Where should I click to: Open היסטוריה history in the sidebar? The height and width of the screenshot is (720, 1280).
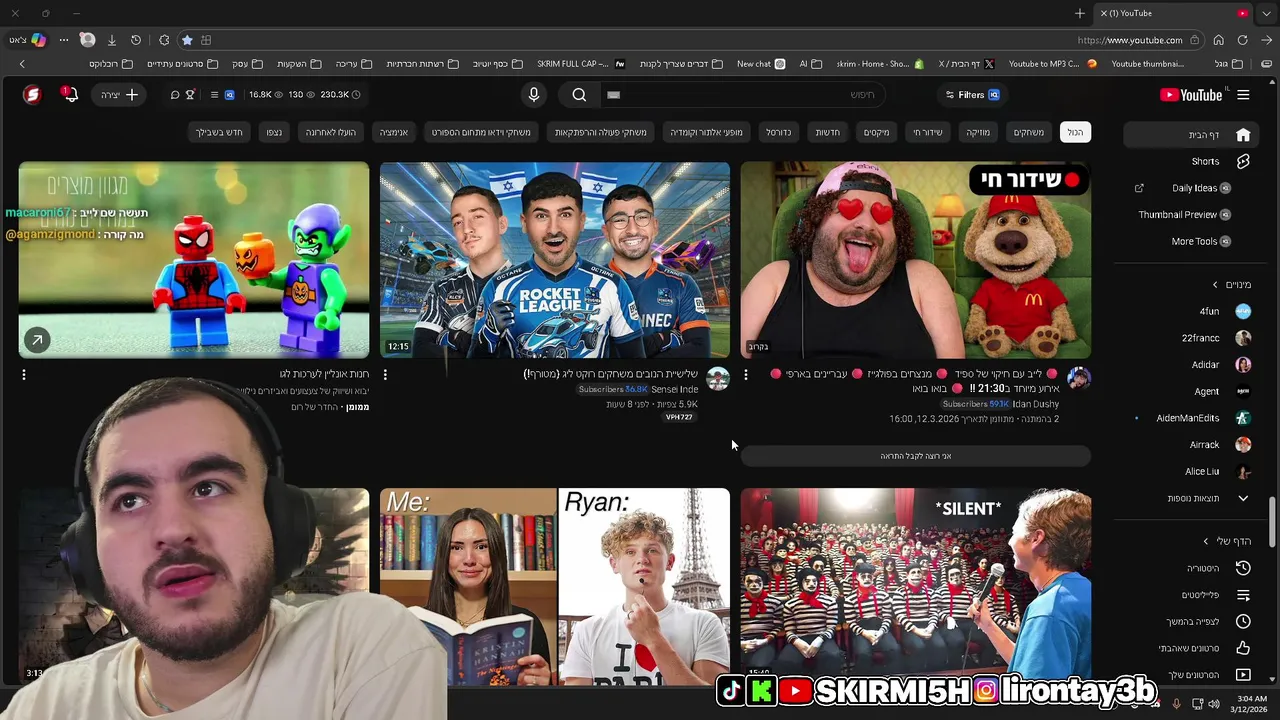click(x=1190, y=568)
